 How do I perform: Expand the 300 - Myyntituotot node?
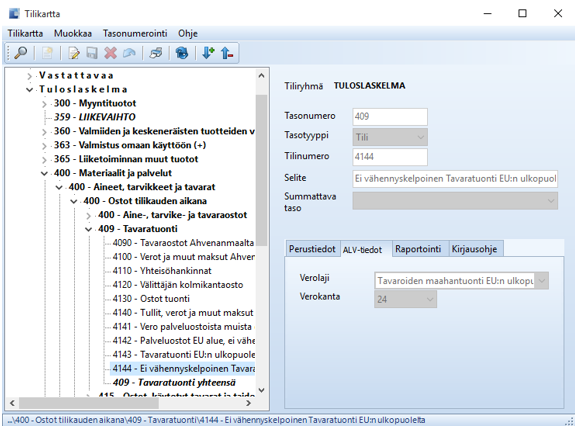pyautogui.click(x=44, y=104)
